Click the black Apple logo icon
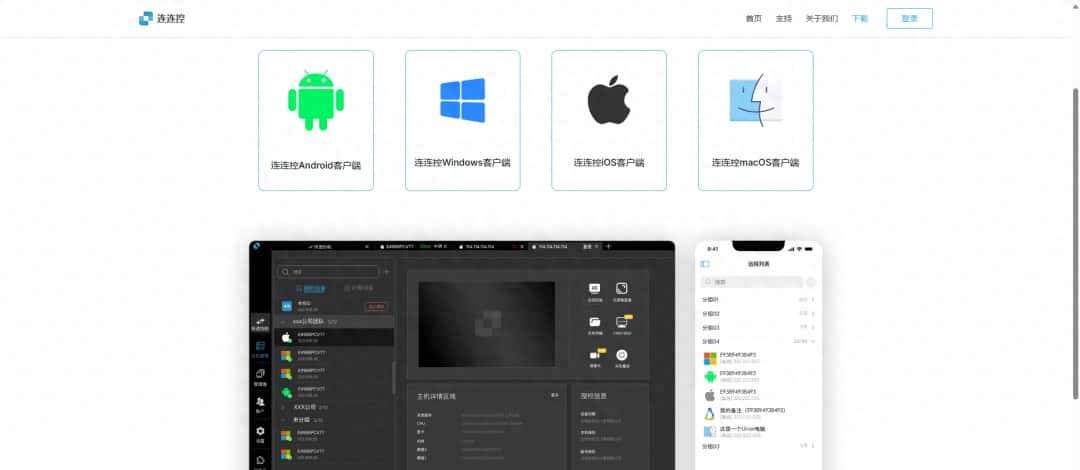1080x470 pixels. (609, 100)
